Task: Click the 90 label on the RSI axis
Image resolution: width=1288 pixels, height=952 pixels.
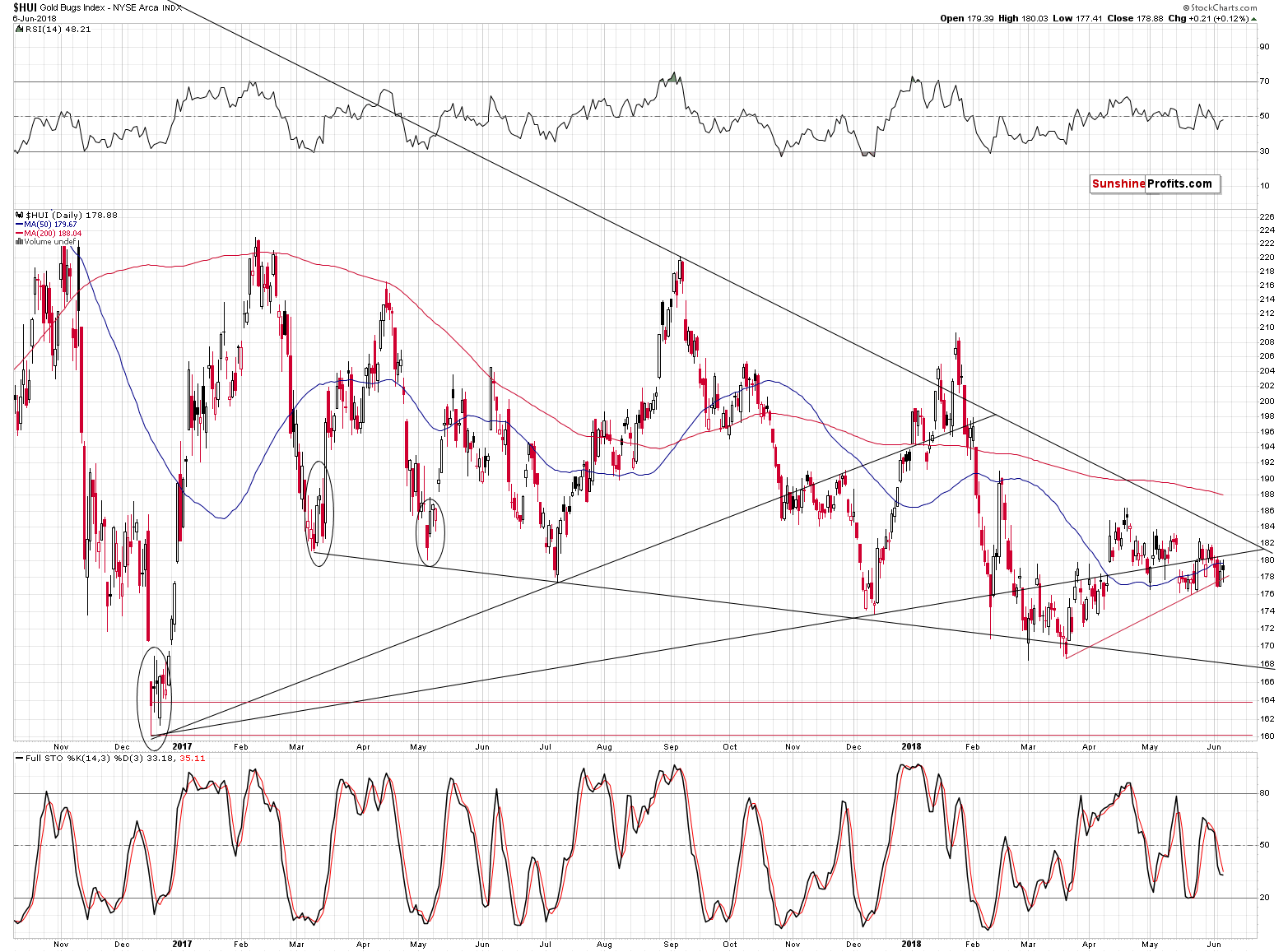Action: [x=1264, y=47]
